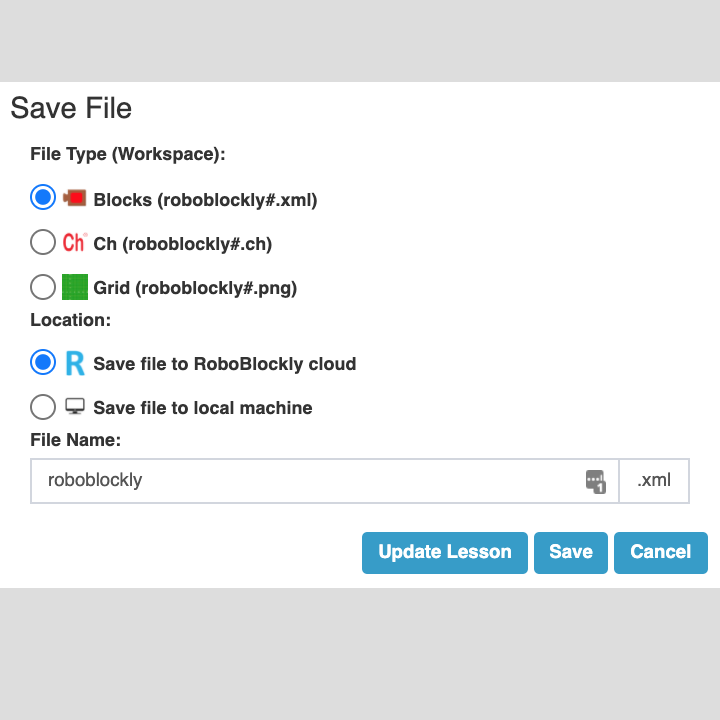
Task: Choose the local machine location radio button
Action: pyautogui.click(x=43, y=407)
